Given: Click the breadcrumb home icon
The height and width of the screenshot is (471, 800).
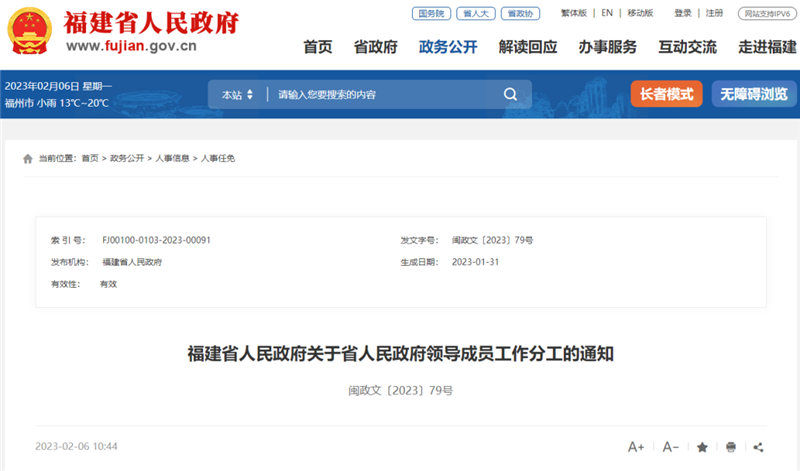Looking at the screenshot, I should 26,159.
